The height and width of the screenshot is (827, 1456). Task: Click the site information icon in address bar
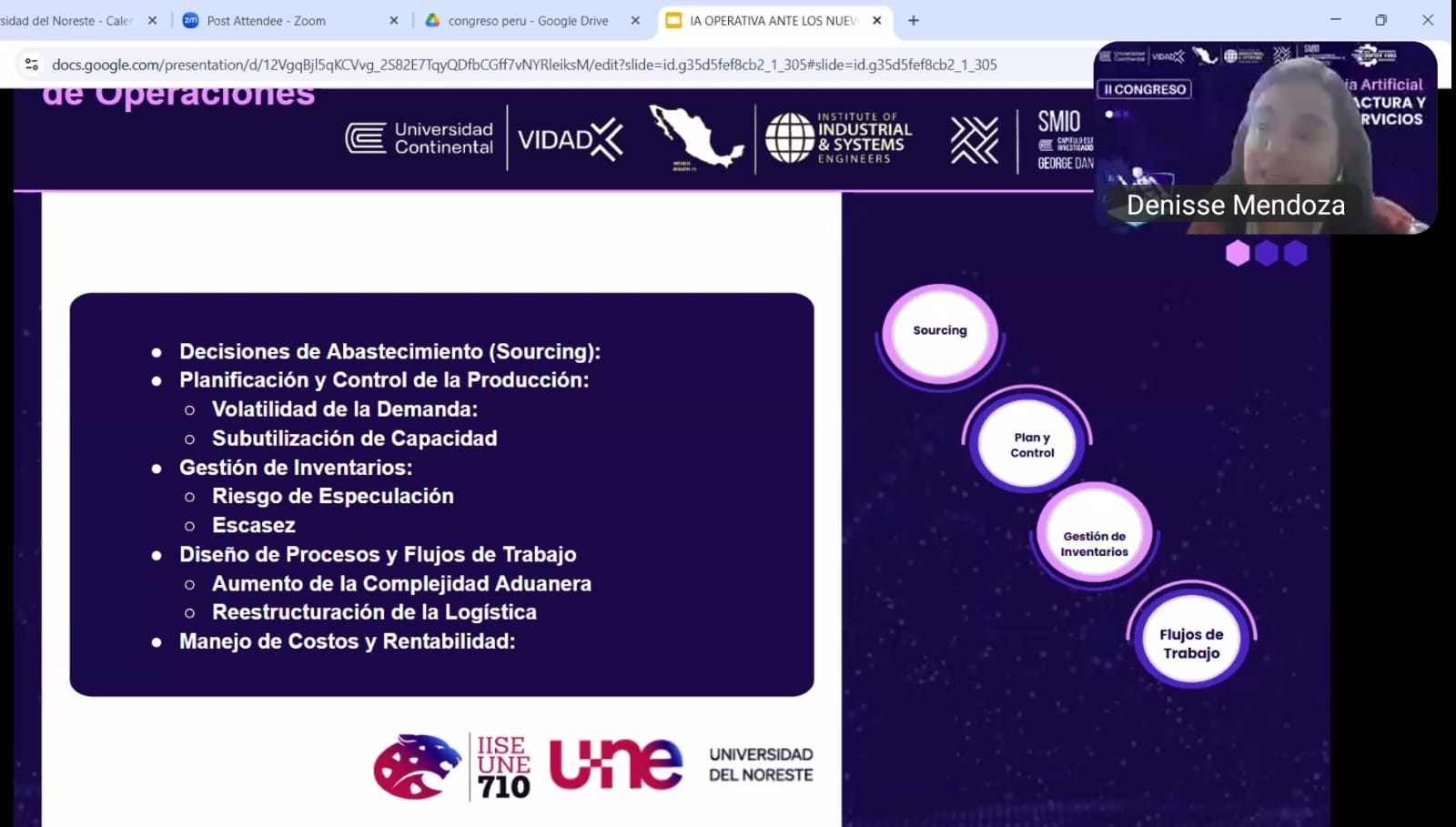(x=32, y=65)
